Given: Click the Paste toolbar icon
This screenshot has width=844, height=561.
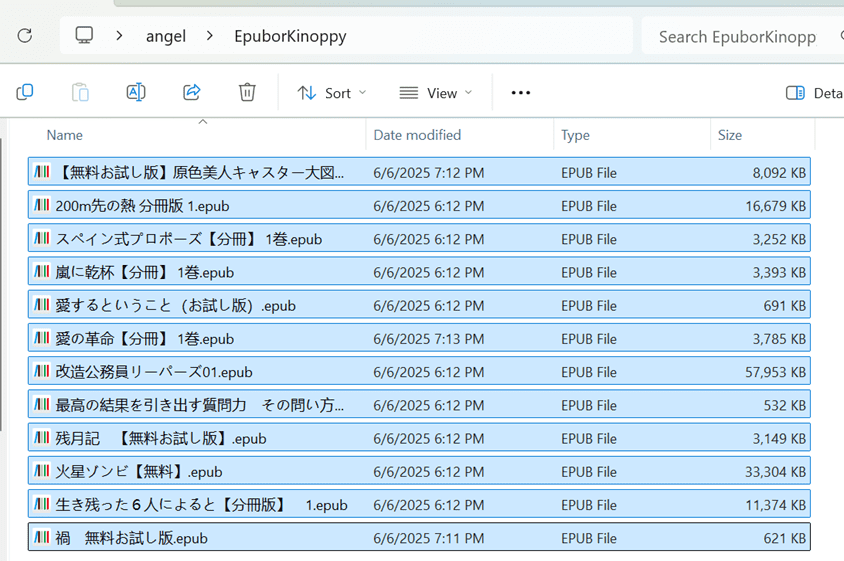Looking at the screenshot, I should [80, 93].
